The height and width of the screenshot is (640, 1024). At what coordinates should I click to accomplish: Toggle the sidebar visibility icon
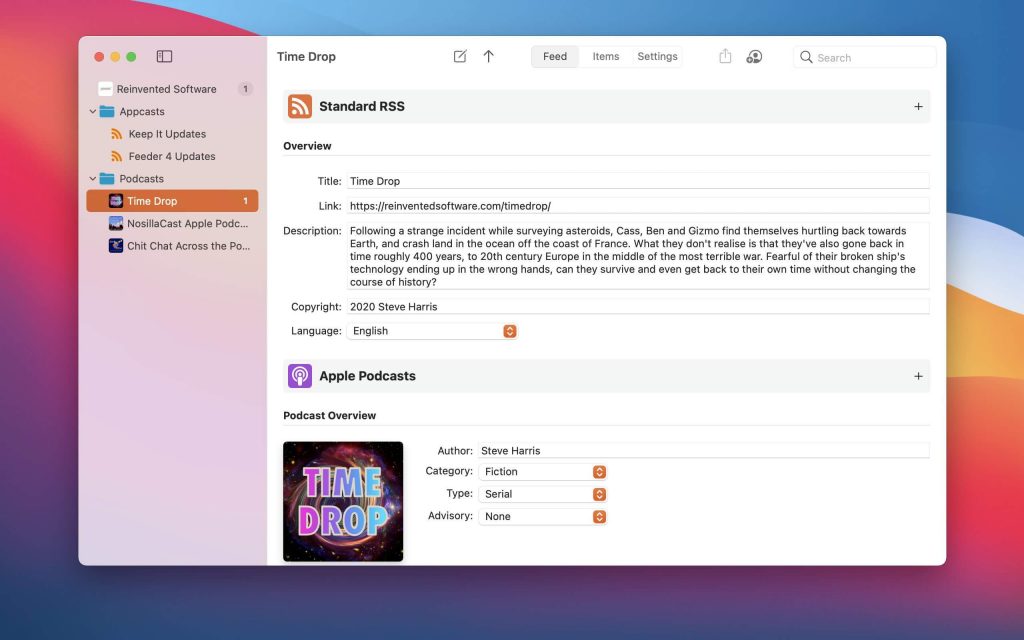pyautogui.click(x=165, y=57)
